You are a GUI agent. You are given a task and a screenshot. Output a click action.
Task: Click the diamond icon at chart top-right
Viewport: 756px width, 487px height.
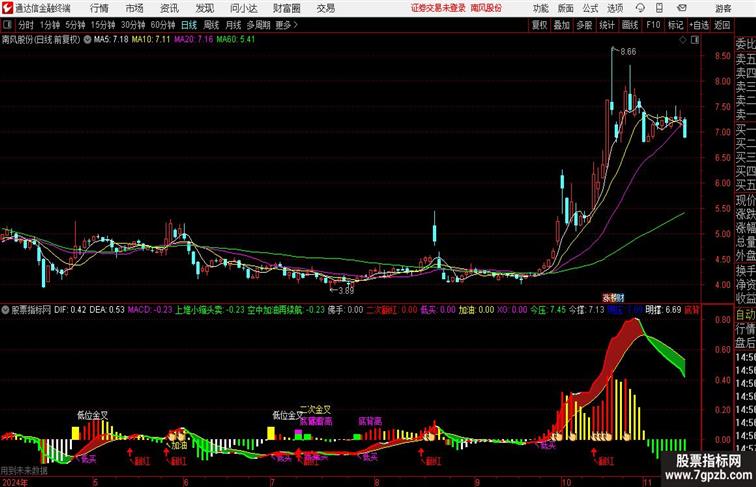[683, 41]
